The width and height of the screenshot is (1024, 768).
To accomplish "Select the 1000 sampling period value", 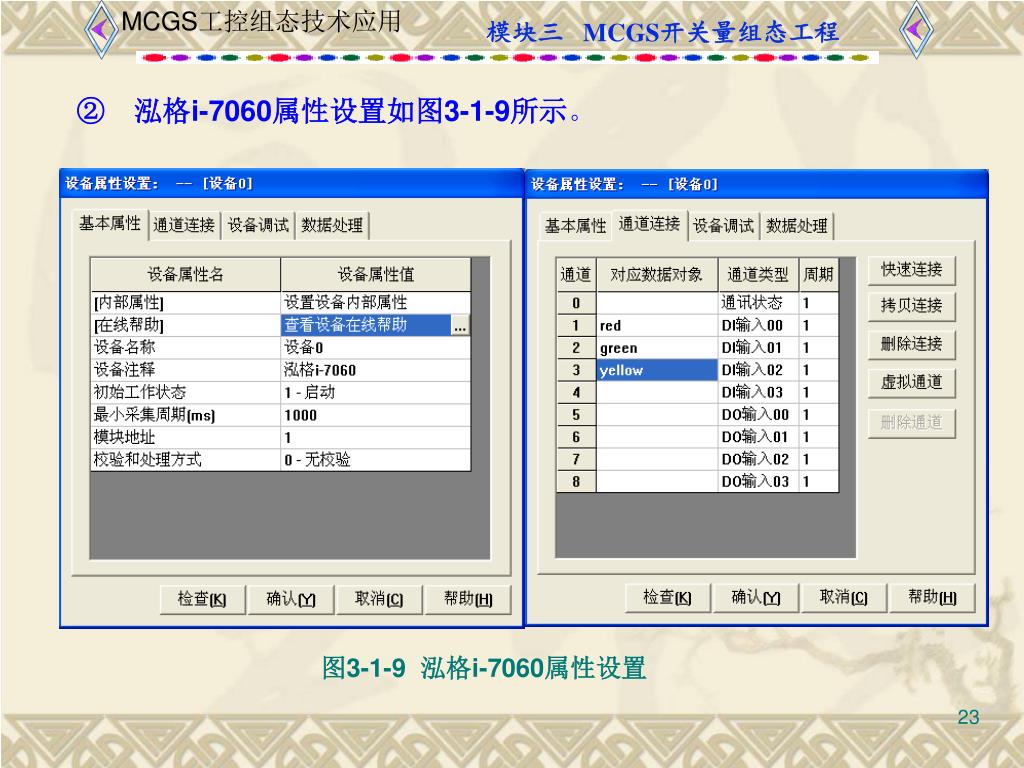I will (x=376, y=415).
